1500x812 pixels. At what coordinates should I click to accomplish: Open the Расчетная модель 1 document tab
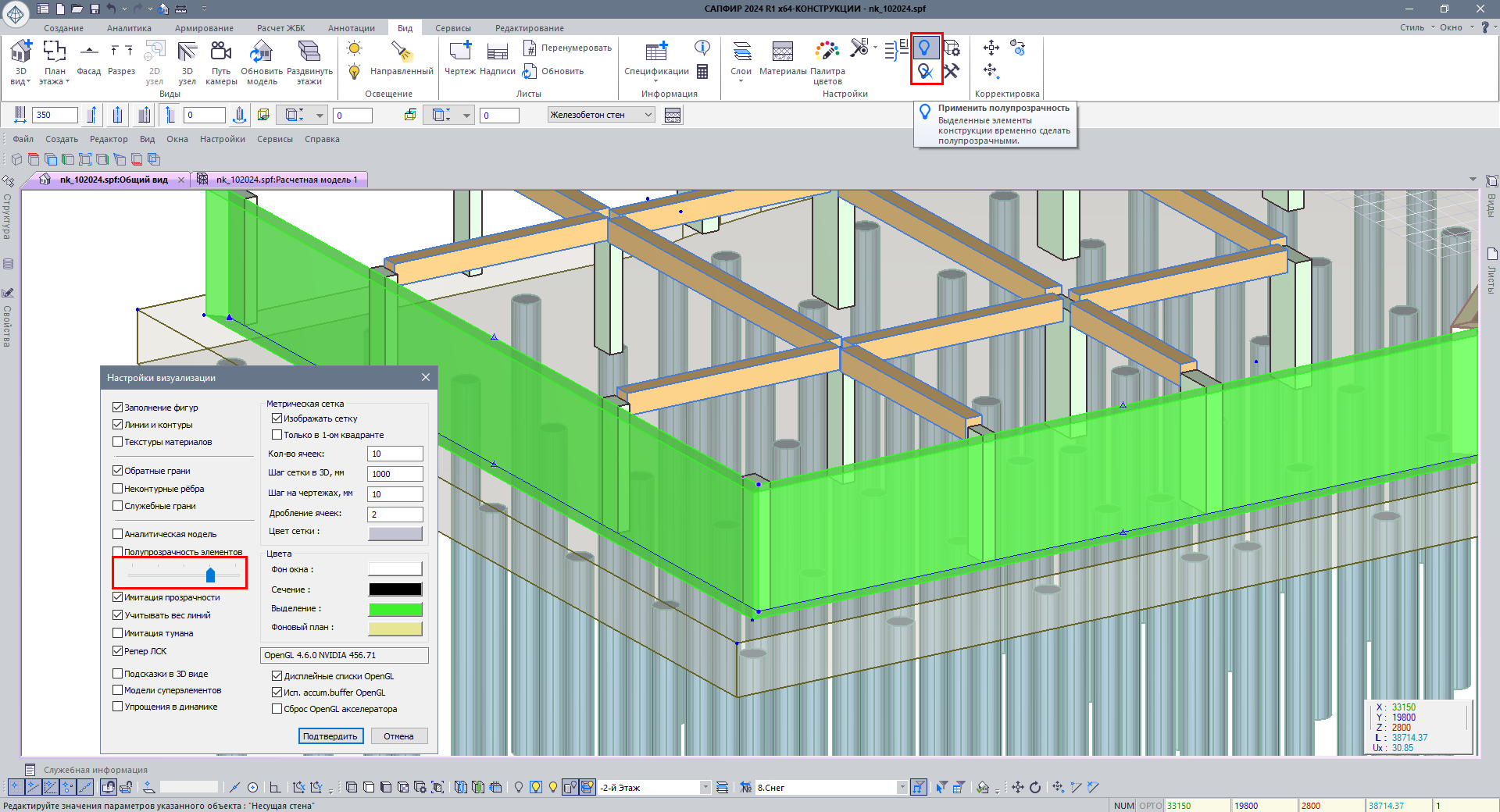[x=286, y=180]
